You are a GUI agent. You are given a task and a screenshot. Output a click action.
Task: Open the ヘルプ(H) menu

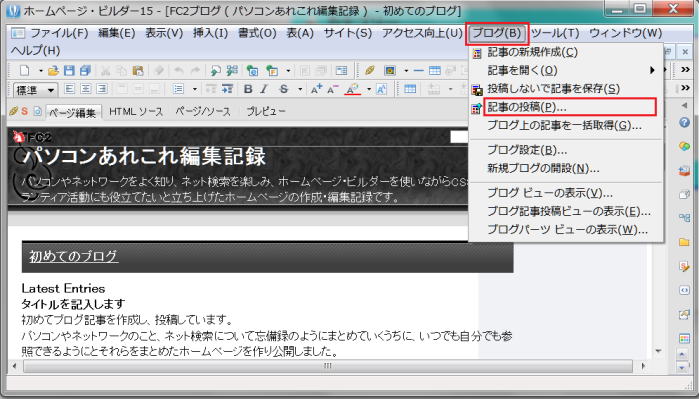36,50
